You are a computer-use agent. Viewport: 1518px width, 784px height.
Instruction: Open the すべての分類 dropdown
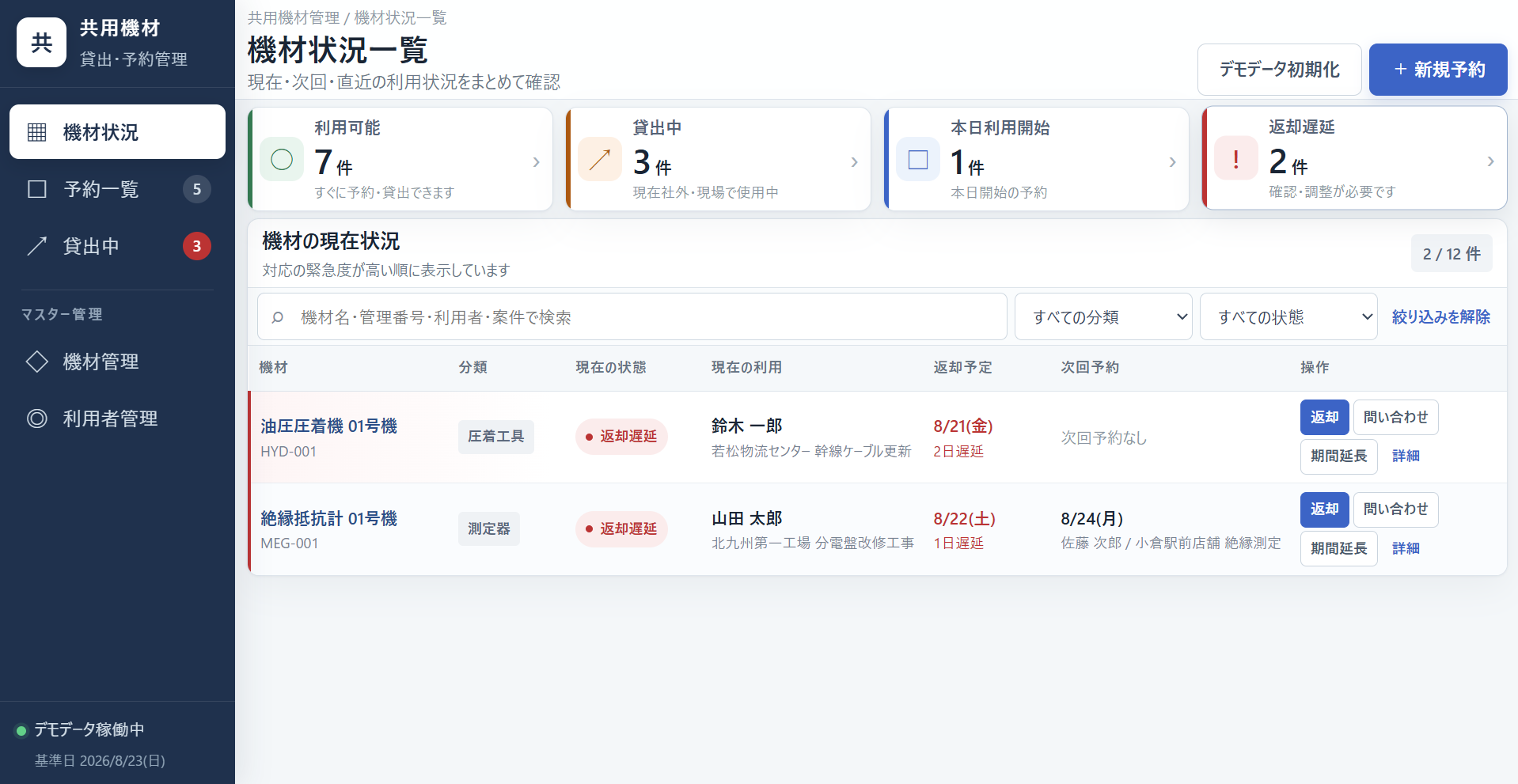[1103, 316]
